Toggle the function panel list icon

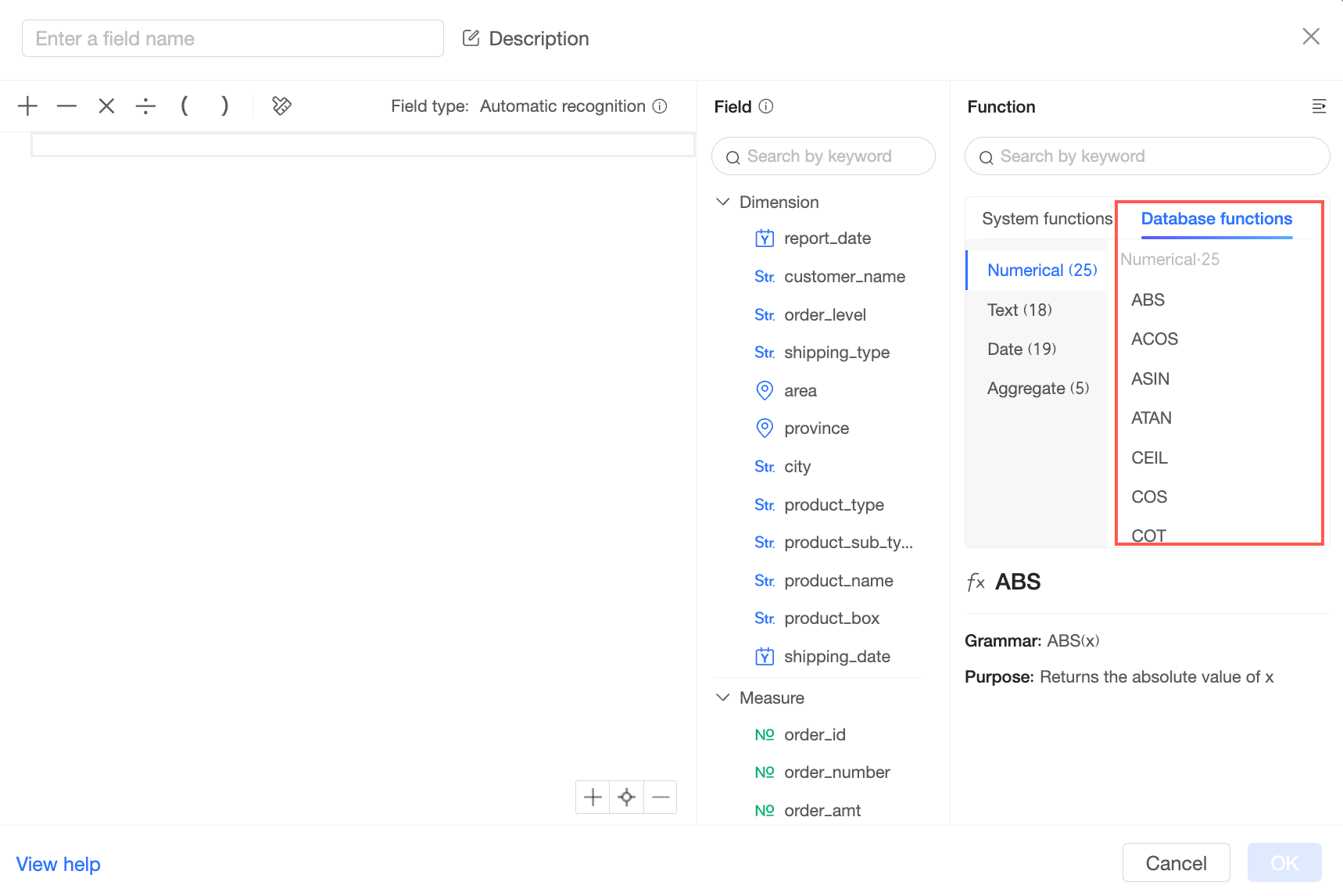(x=1319, y=106)
